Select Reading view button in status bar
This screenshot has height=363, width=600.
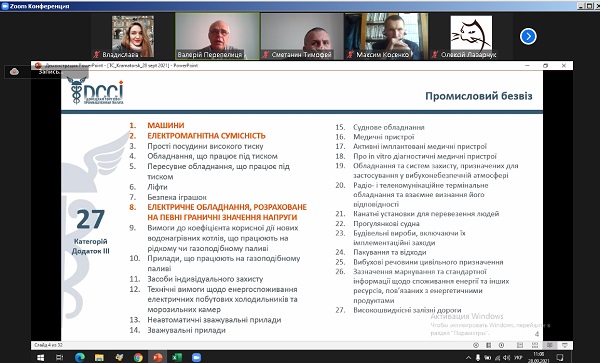click(550, 345)
